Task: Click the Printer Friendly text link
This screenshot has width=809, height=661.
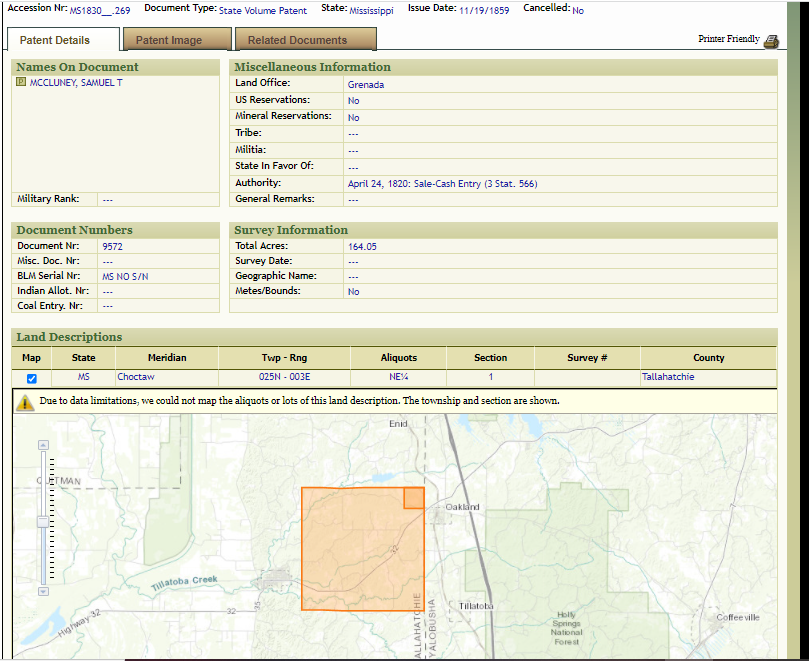Action: 728,39
